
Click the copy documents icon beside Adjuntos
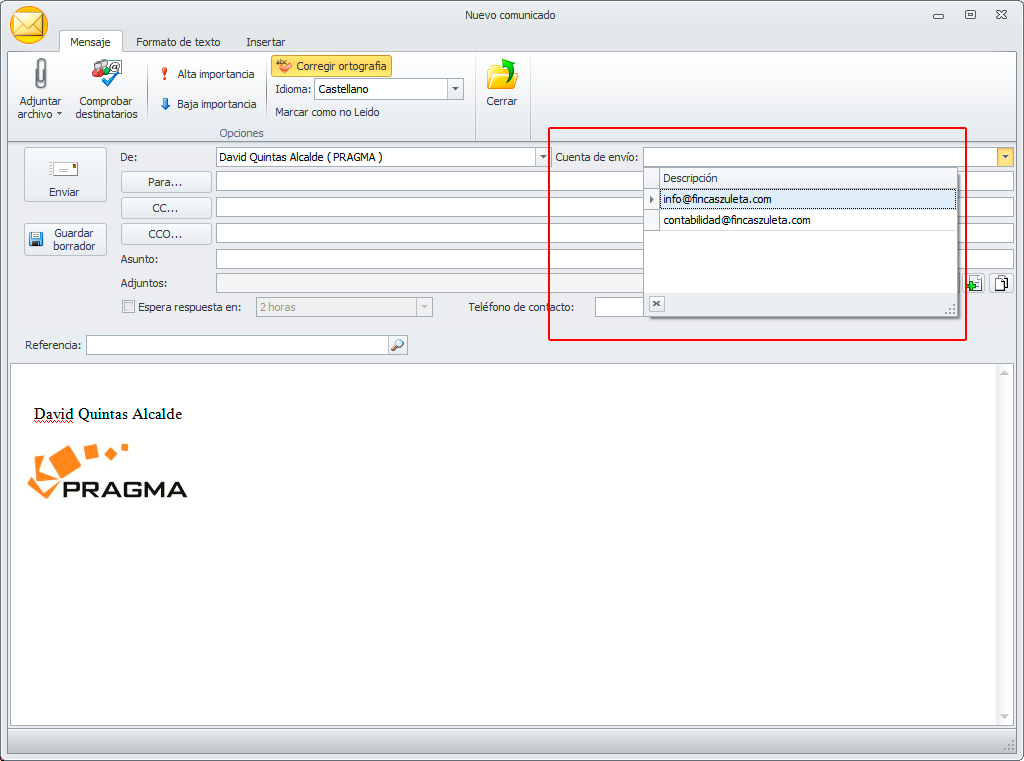pyautogui.click(x=1001, y=283)
